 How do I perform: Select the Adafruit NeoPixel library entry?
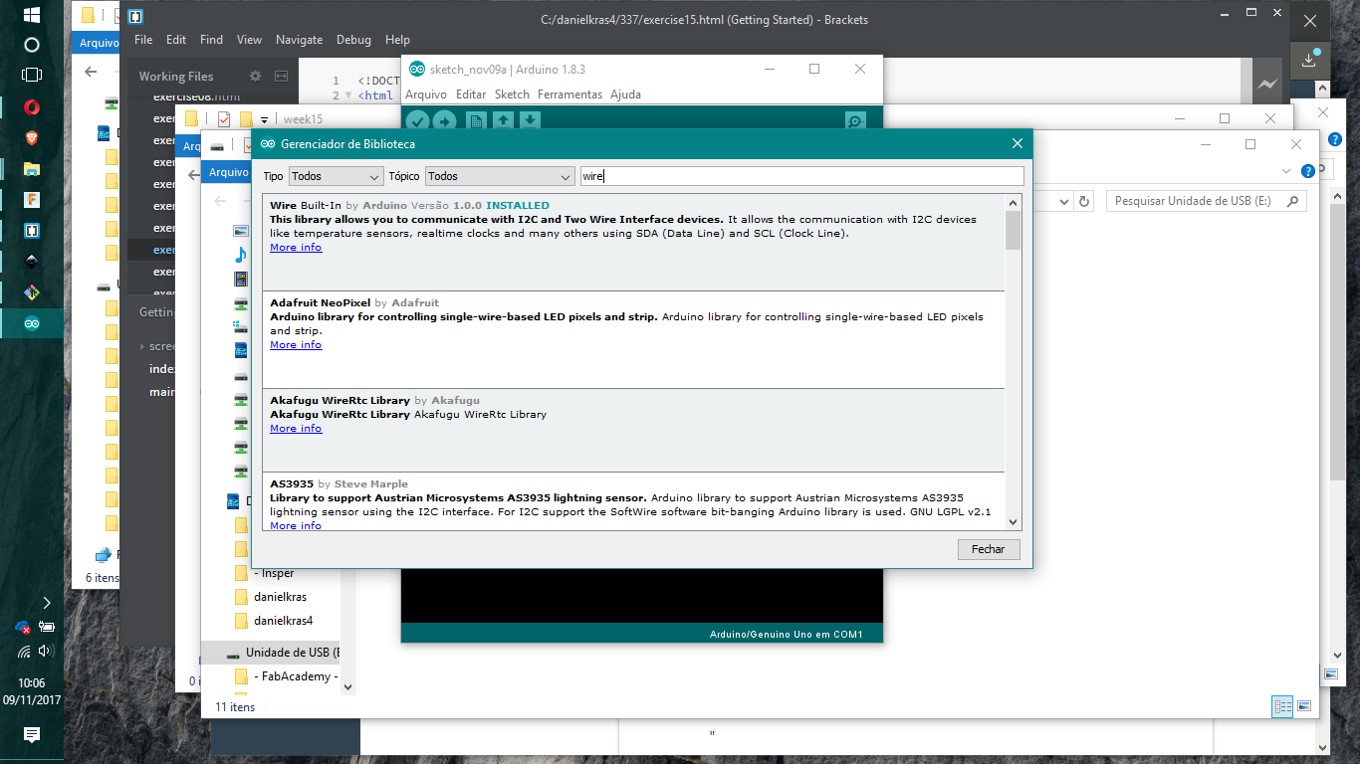(634, 340)
